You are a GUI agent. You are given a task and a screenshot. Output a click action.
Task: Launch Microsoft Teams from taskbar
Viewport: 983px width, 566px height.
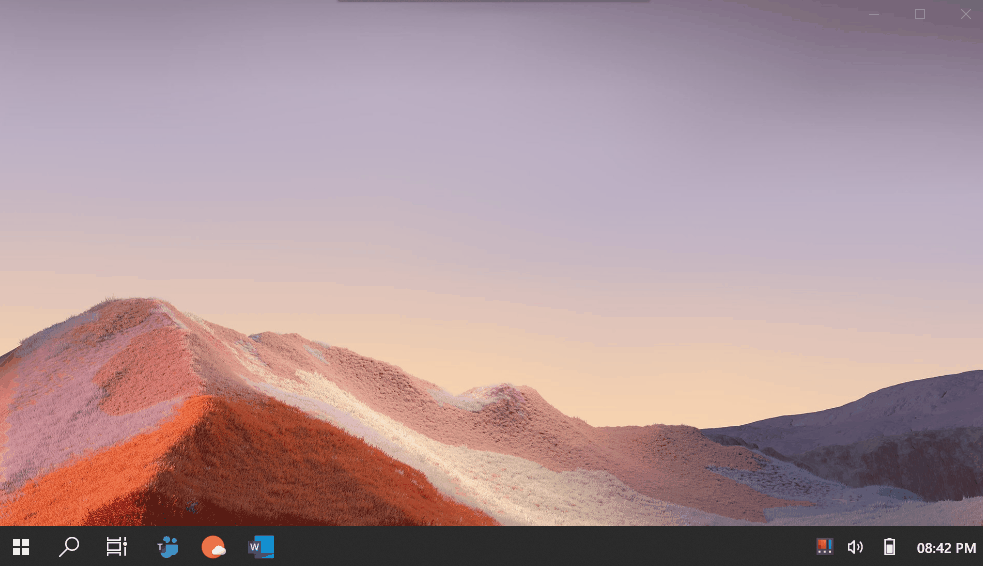coord(167,547)
